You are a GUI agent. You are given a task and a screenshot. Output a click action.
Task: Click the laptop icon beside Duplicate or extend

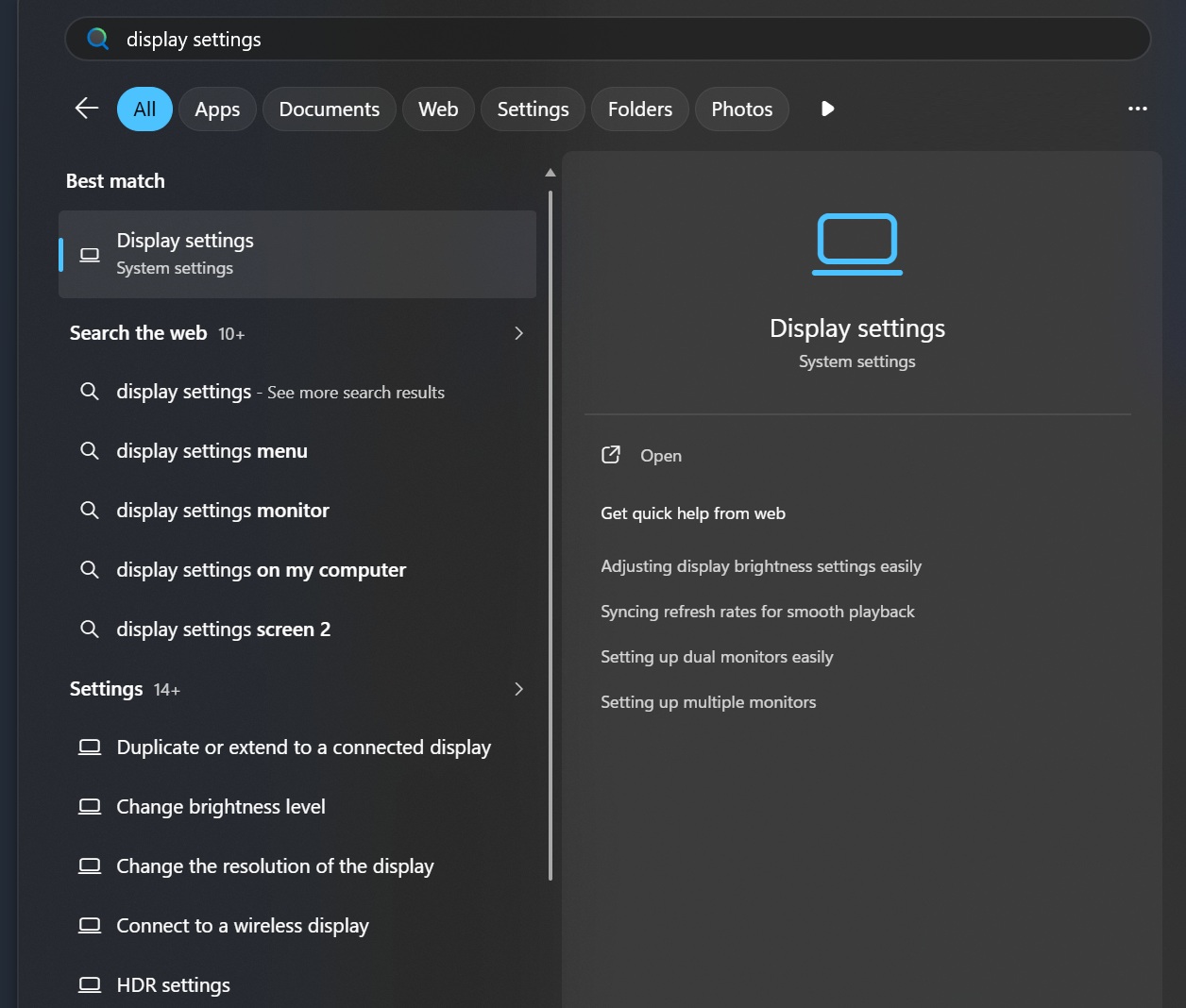tap(90, 748)
